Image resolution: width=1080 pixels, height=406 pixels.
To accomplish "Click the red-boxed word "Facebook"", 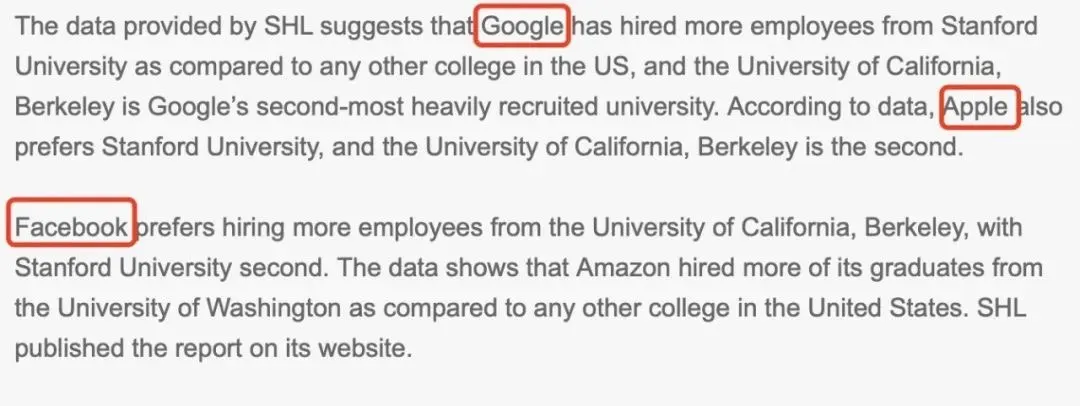I will pyautogui.click(x=71, y=228).
